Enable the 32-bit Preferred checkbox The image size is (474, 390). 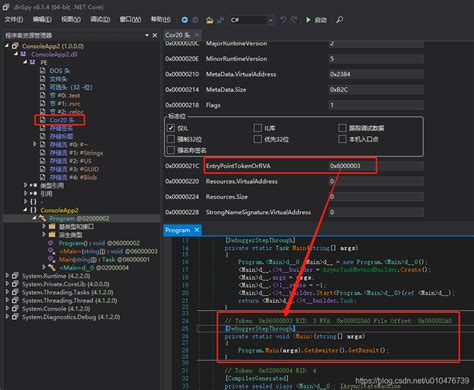(257, 139)
